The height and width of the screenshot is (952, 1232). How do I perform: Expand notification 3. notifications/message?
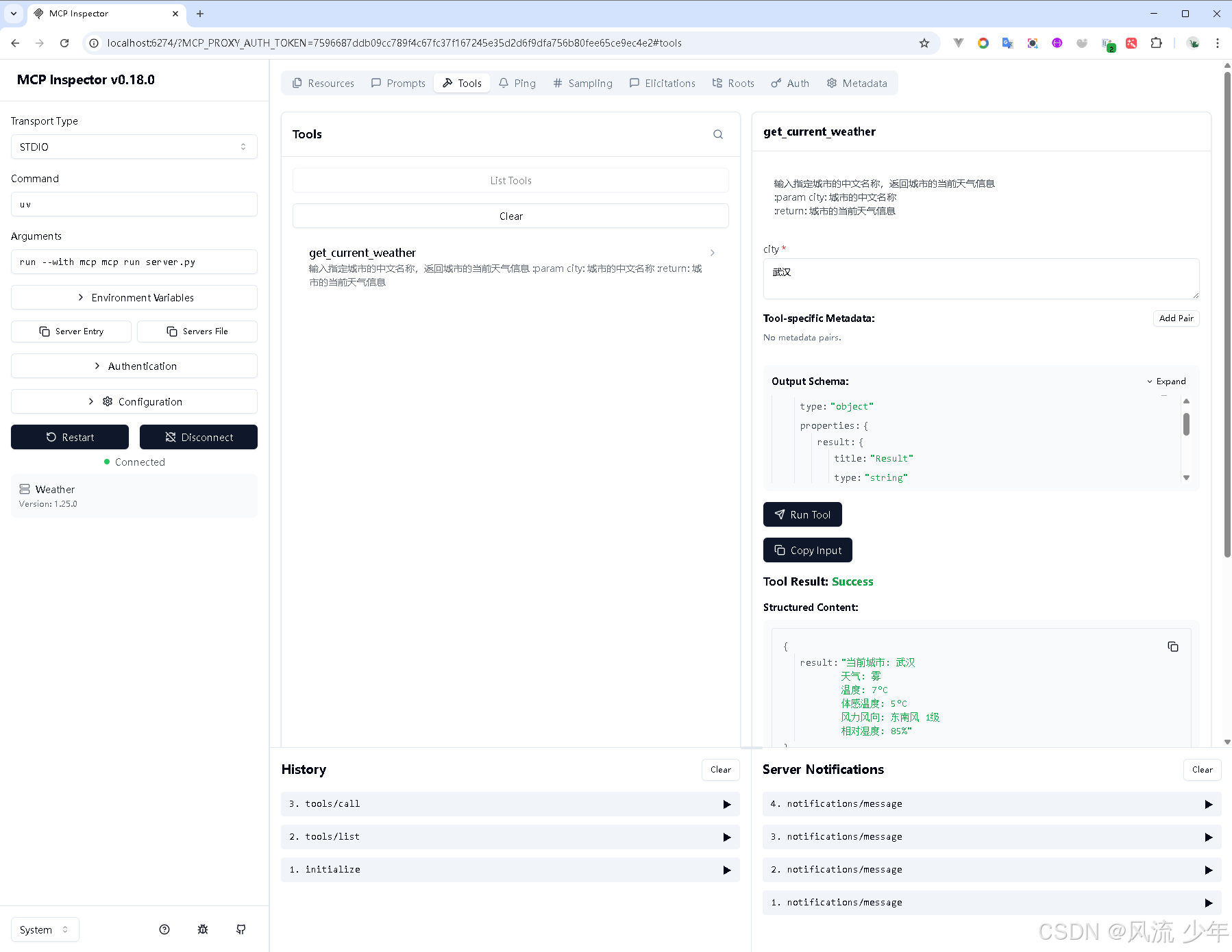[992, 838]
